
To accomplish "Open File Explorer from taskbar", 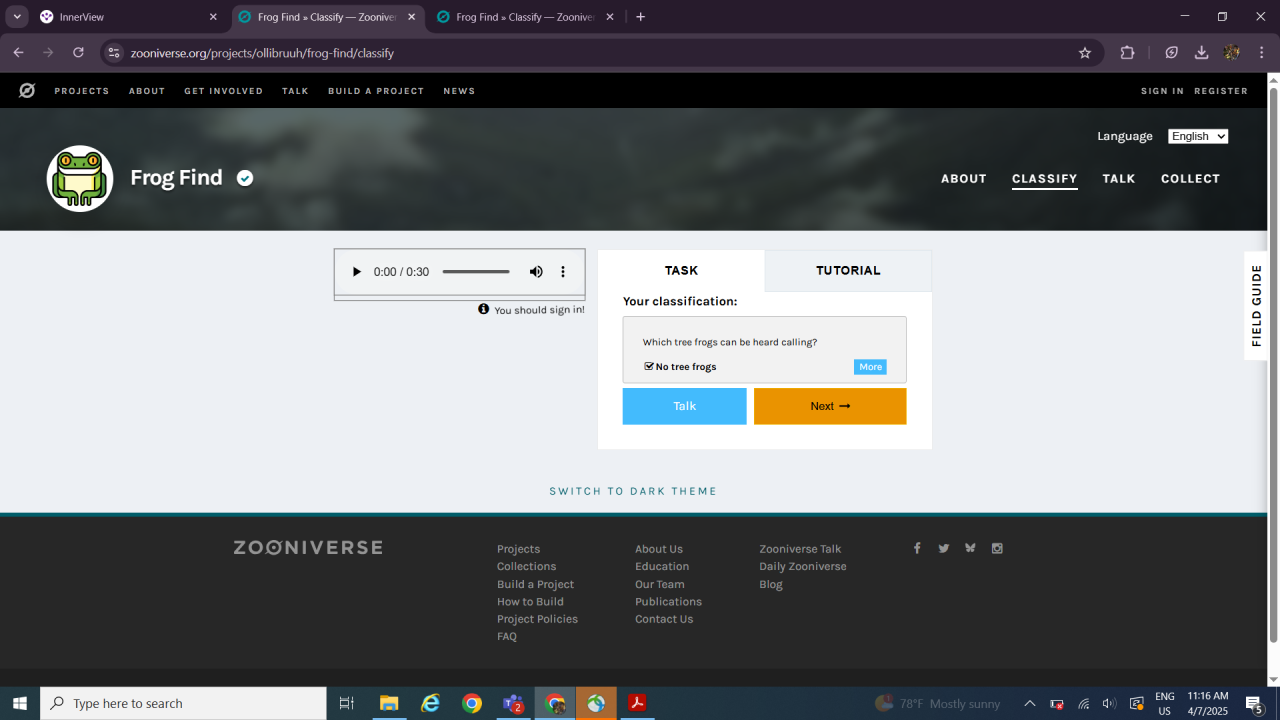I will pos(389,703).
